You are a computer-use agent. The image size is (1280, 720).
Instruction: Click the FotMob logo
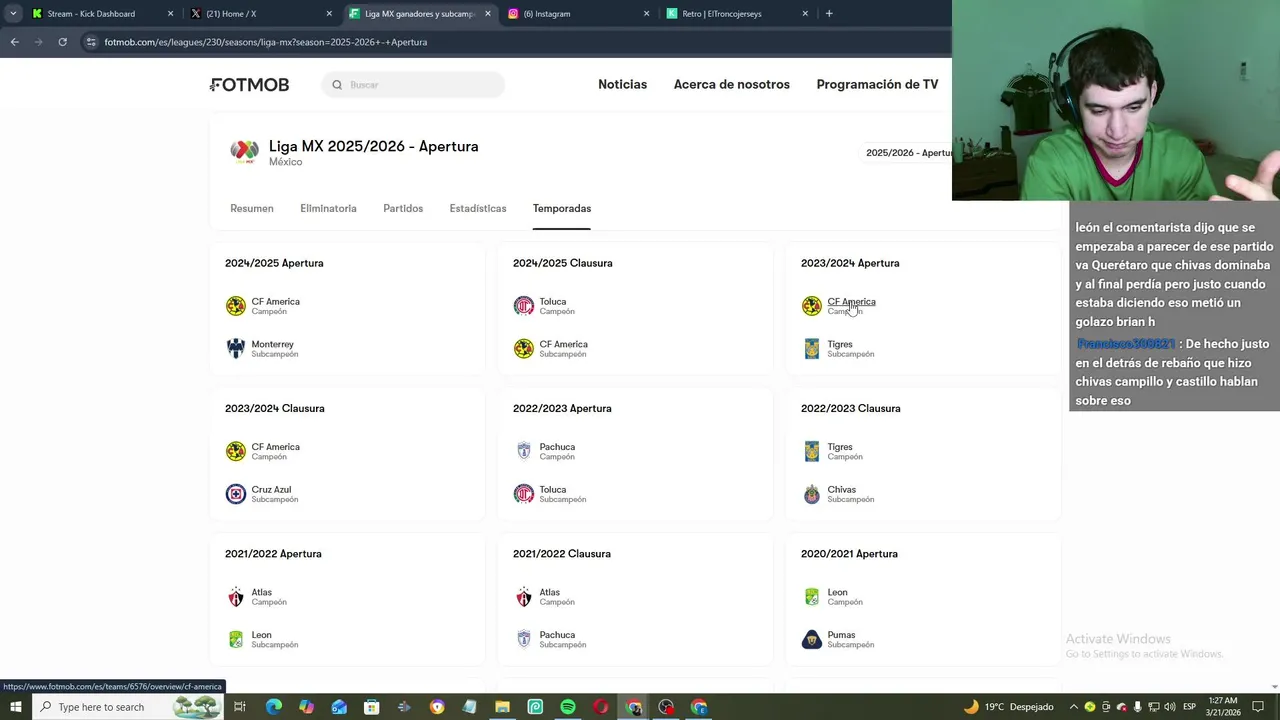click(x=249, y=85)
